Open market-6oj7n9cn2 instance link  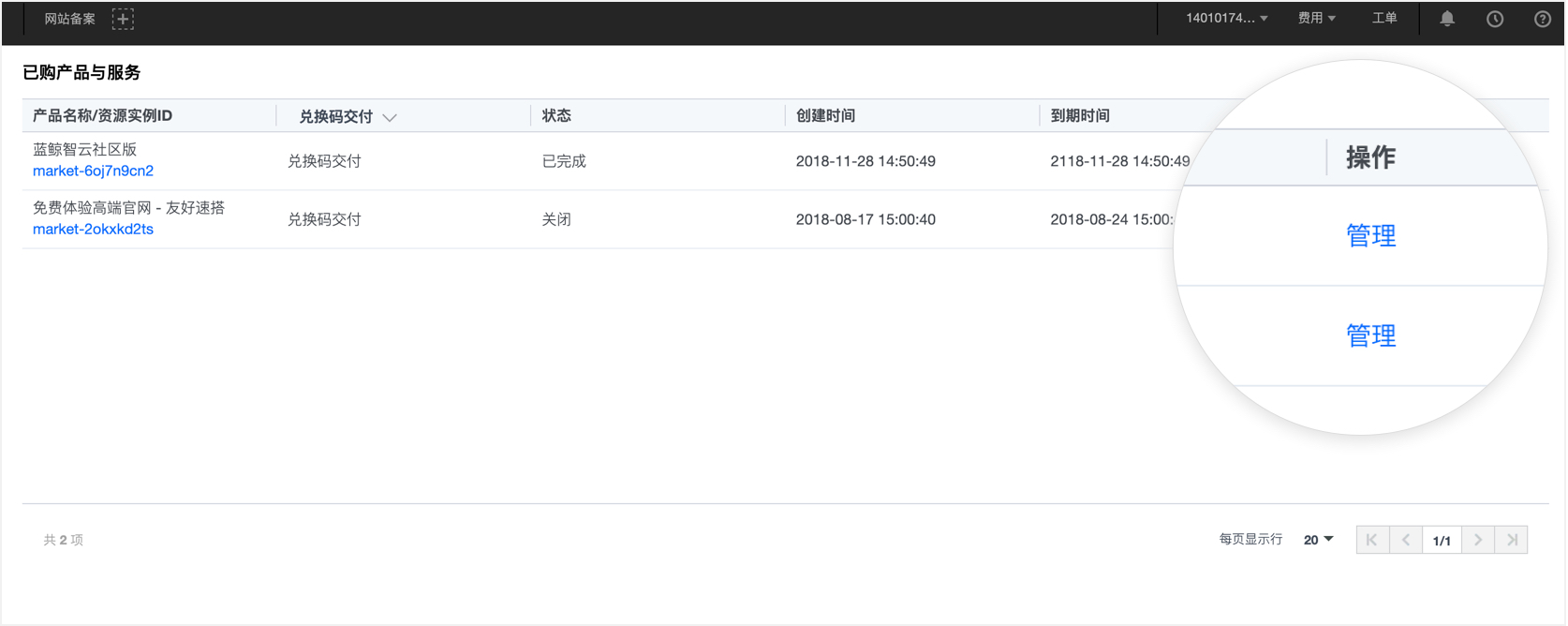[x=93, y=171]
